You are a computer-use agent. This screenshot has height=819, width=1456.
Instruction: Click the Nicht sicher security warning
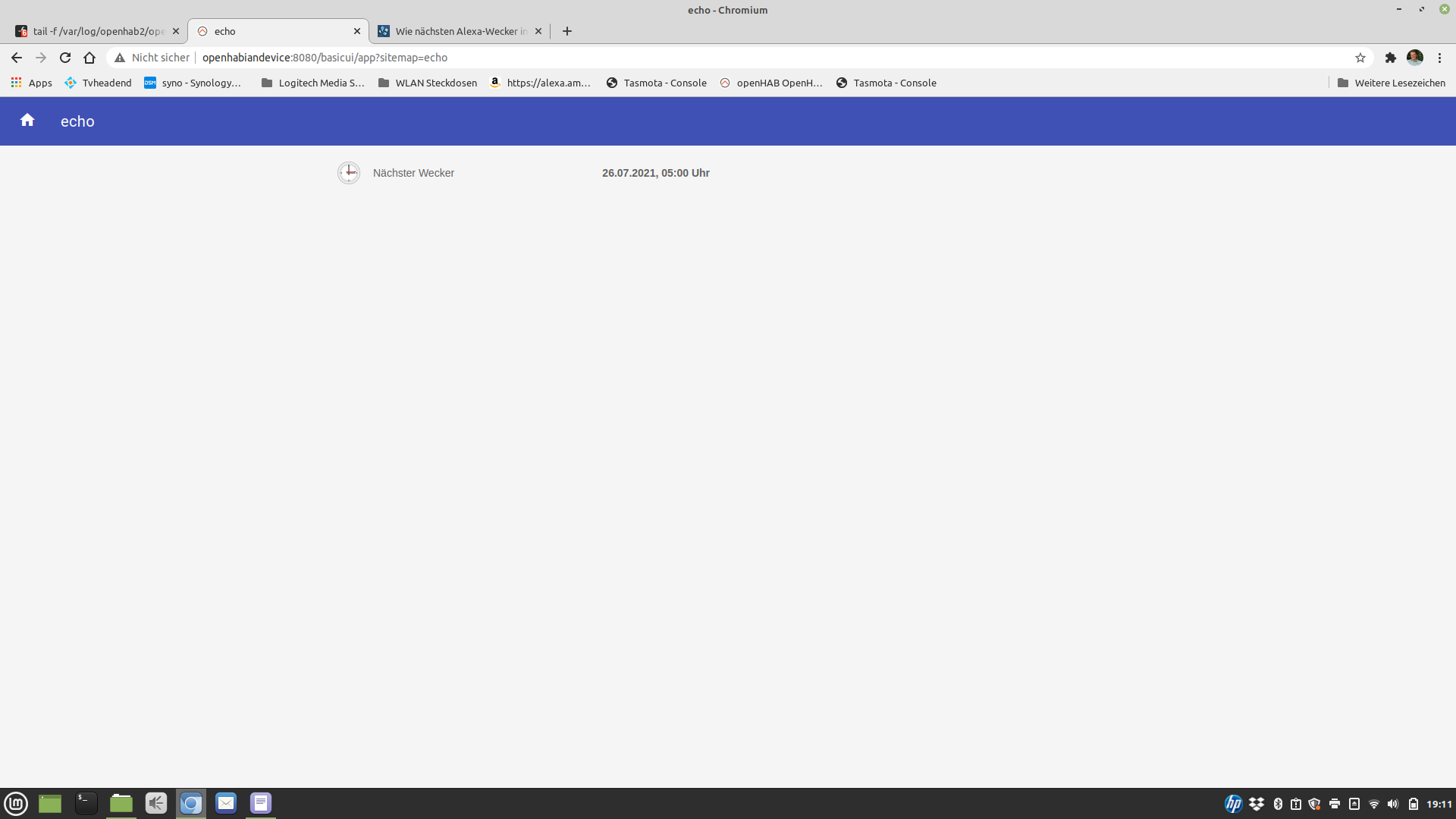152,58
